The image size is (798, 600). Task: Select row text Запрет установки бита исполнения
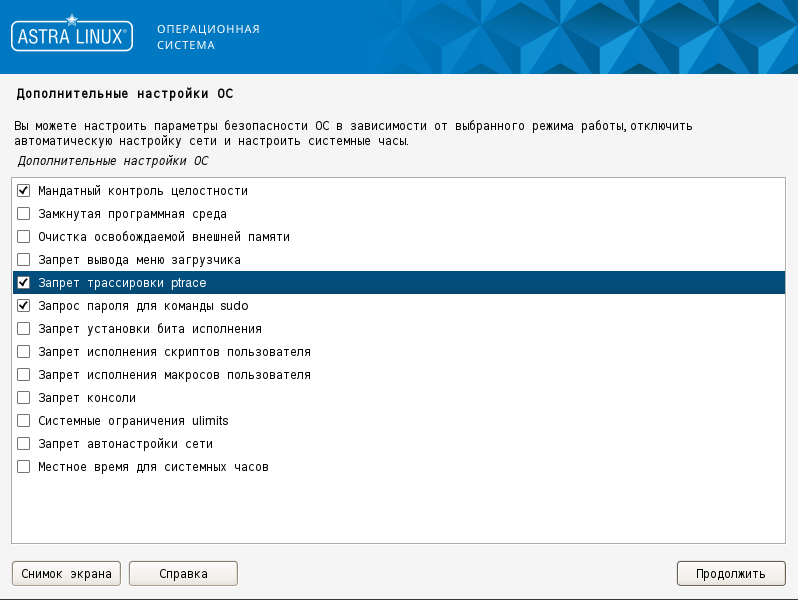[x=150, y=329]
